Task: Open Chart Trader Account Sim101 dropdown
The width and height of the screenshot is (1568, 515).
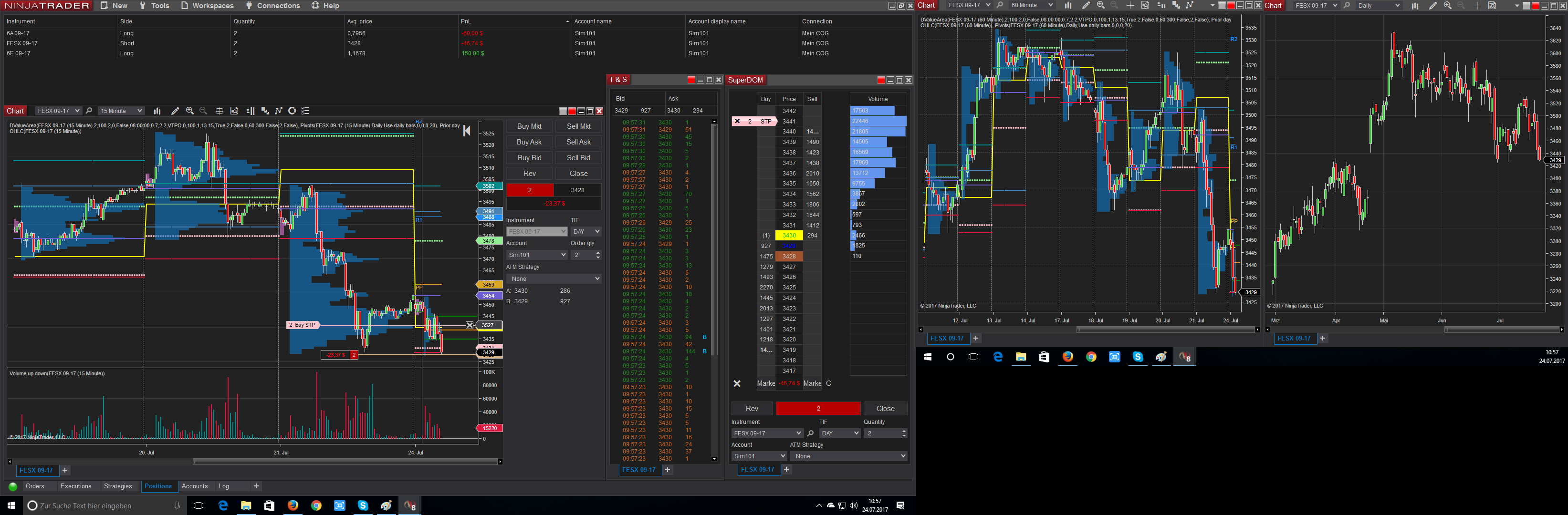Action: (537, 255)
